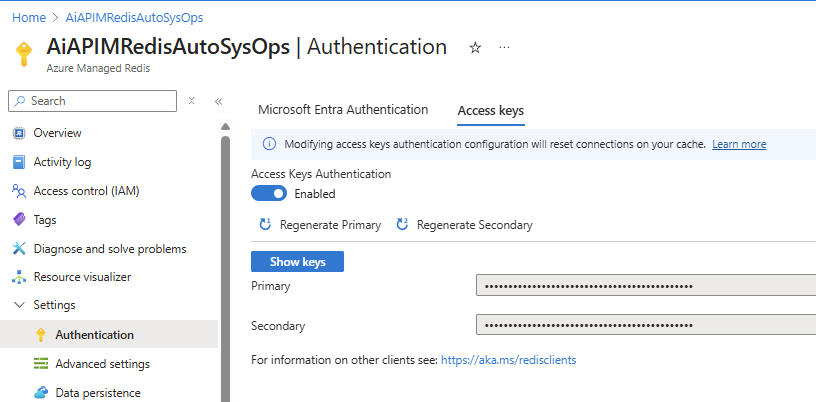816x402 pixels.
Task: Click the magnifier icon in Search box
Action: pos(20,101)
